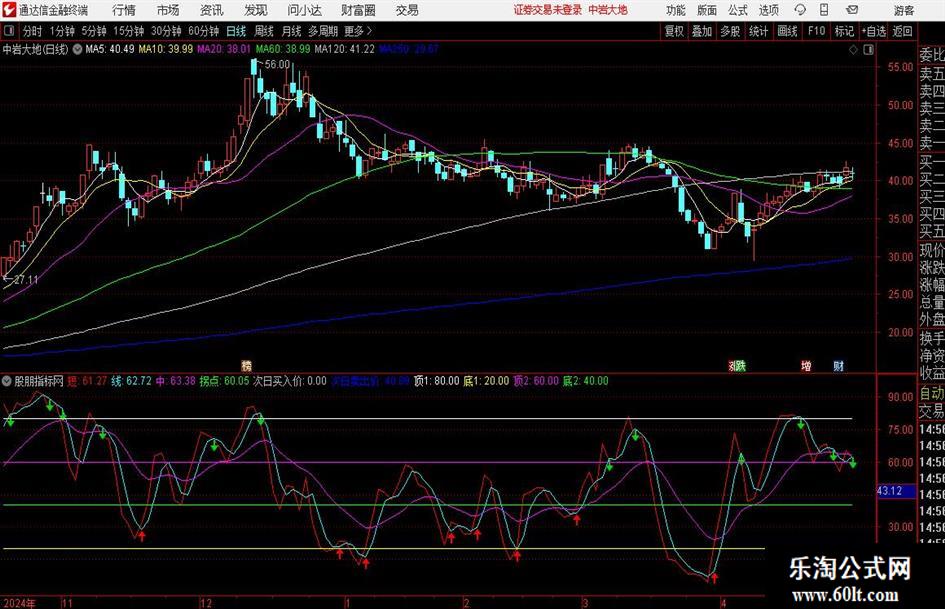Open the 发现 menu
The width and height of the screenshot is (945, 609).
pyautogui.click(x=256, y=10)
